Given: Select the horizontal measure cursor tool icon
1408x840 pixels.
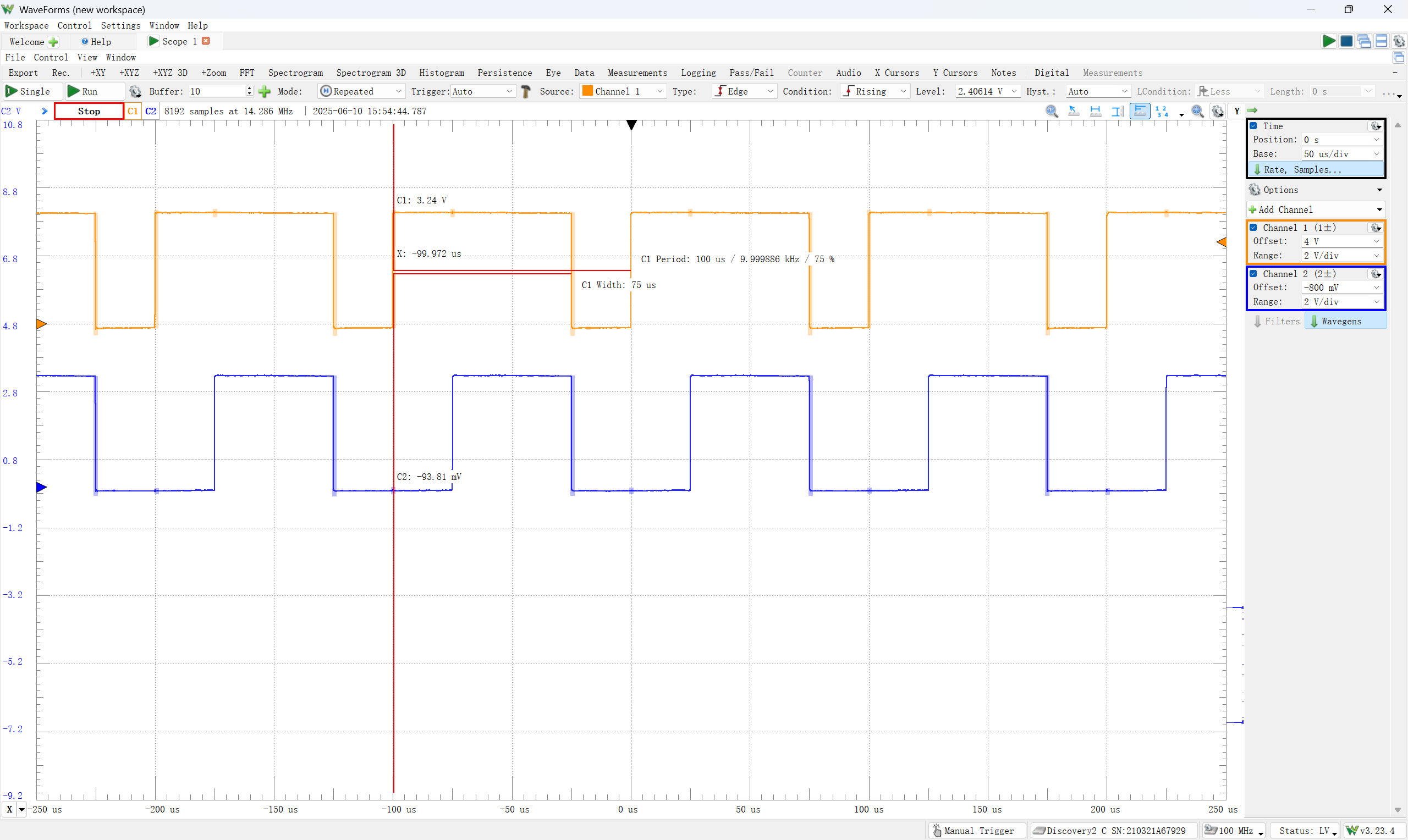Looking at the screenshot, I should 1095,111.
